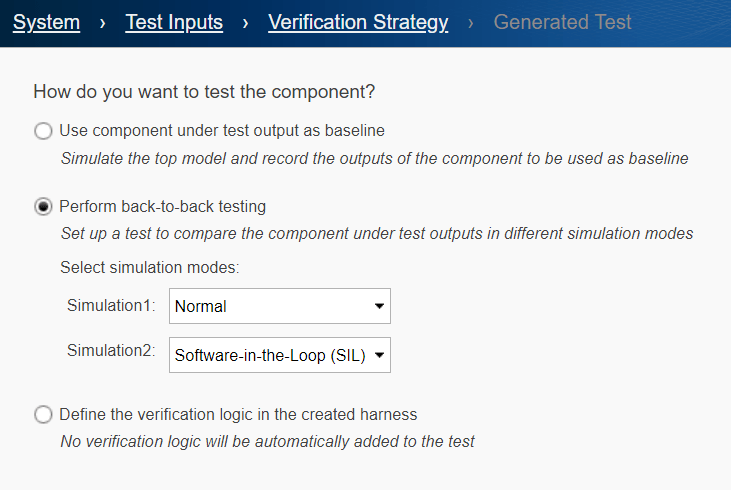The image size is (731, 490).
Task: Select the baseline output radio button
Action: point(43,131)
